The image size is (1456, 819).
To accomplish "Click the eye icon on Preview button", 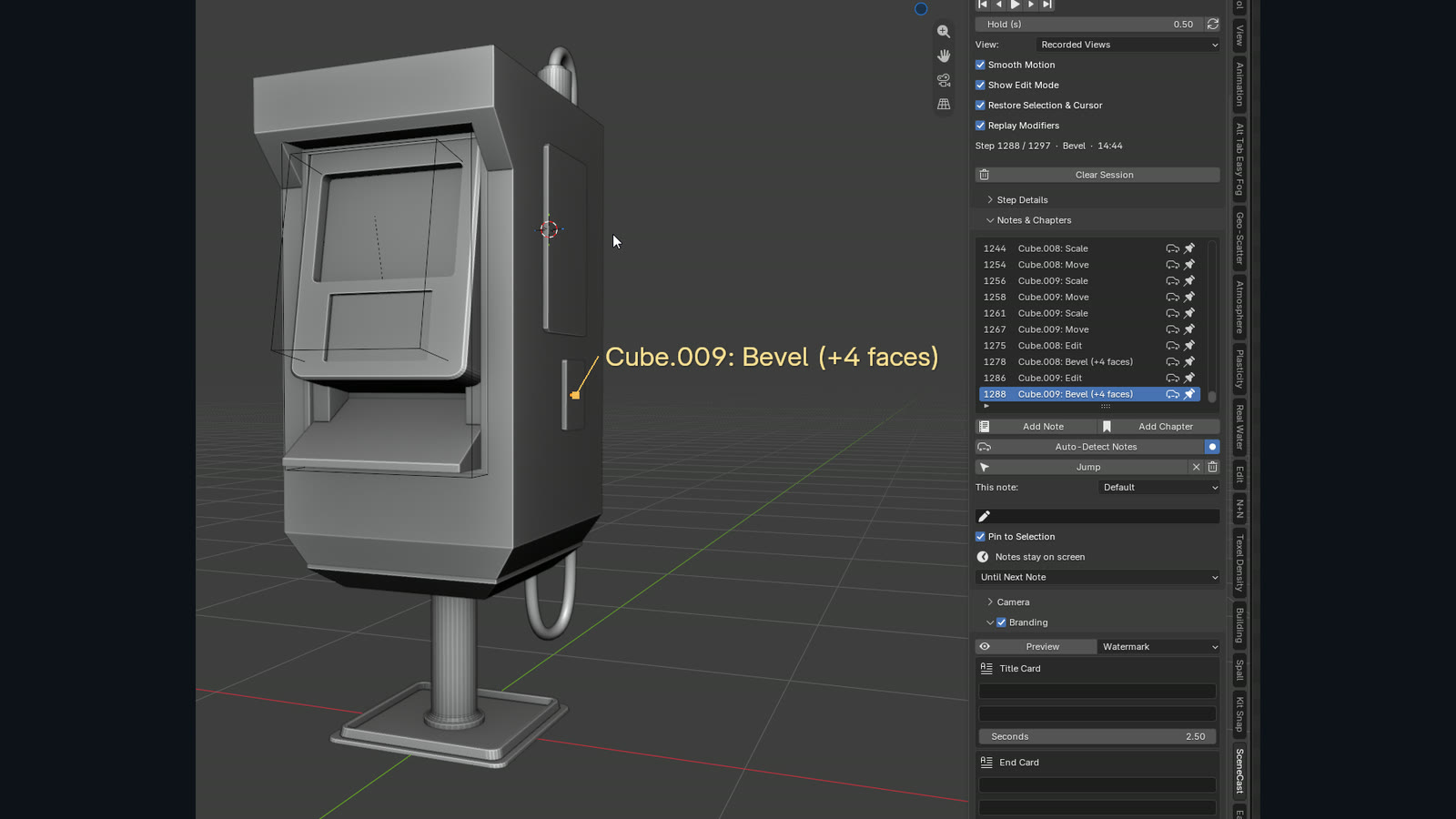I will coord(985,647).
